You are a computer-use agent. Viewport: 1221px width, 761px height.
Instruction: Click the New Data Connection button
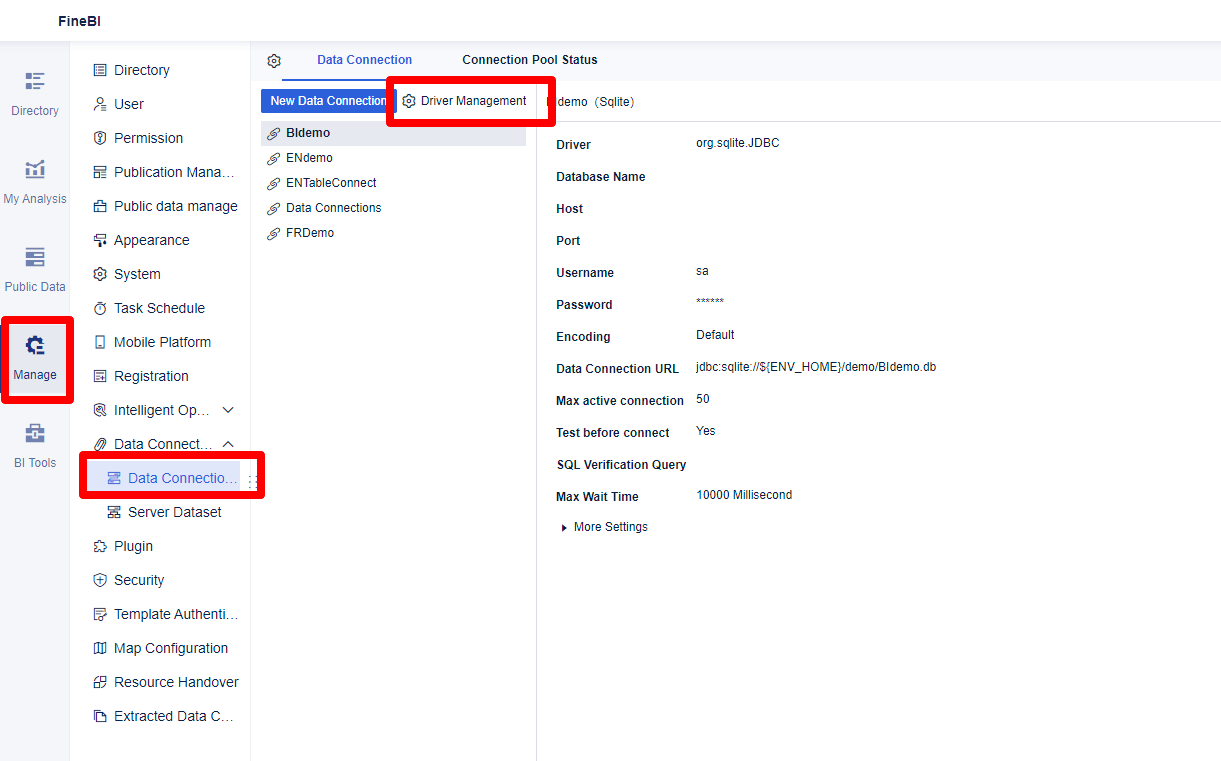tap(329, 101)
